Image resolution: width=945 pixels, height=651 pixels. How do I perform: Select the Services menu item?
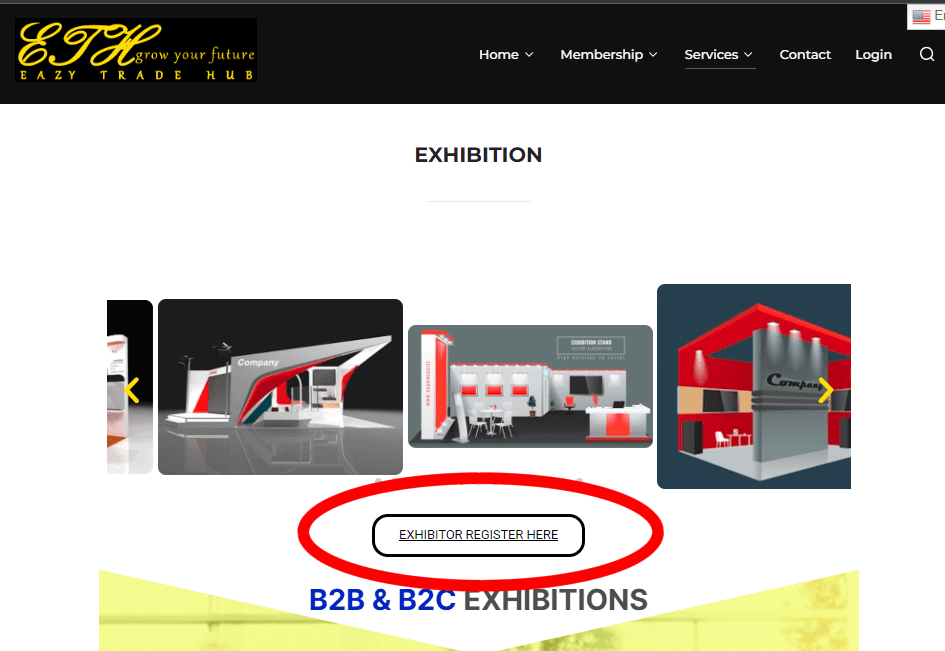coord(711,54)
